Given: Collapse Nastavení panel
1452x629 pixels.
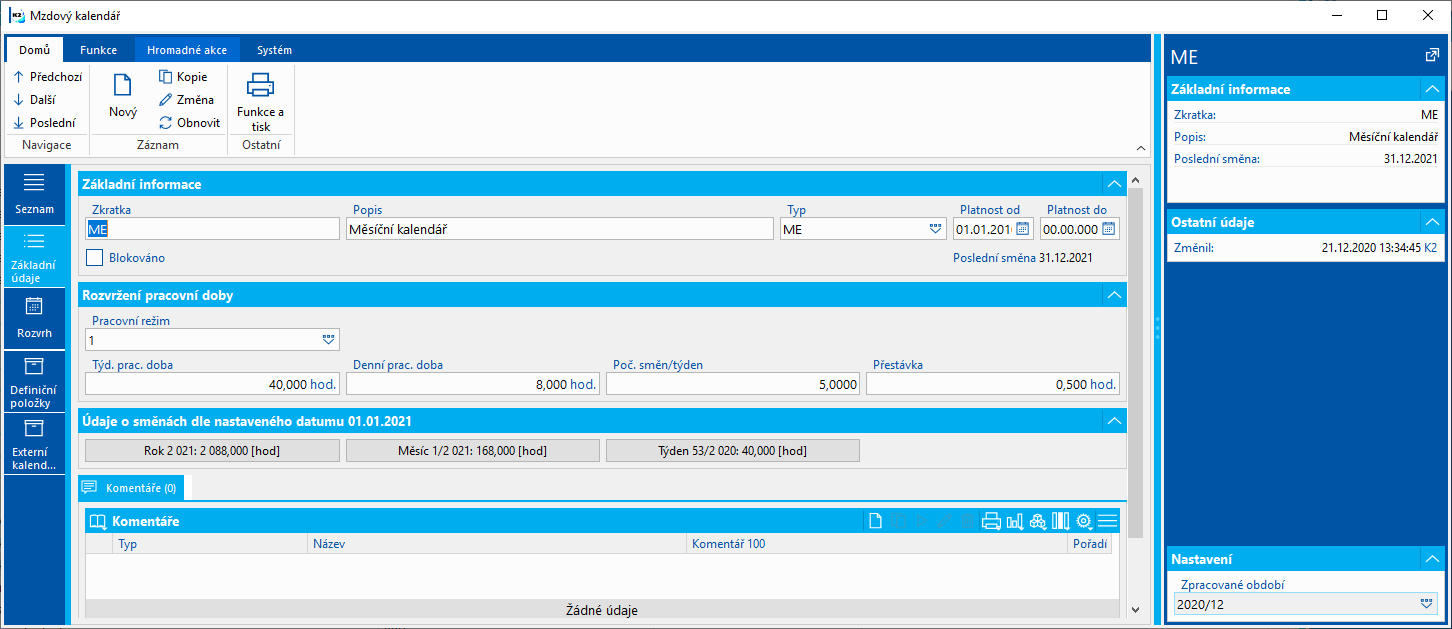Looking at the screenshot, I should pos(1432,559).
